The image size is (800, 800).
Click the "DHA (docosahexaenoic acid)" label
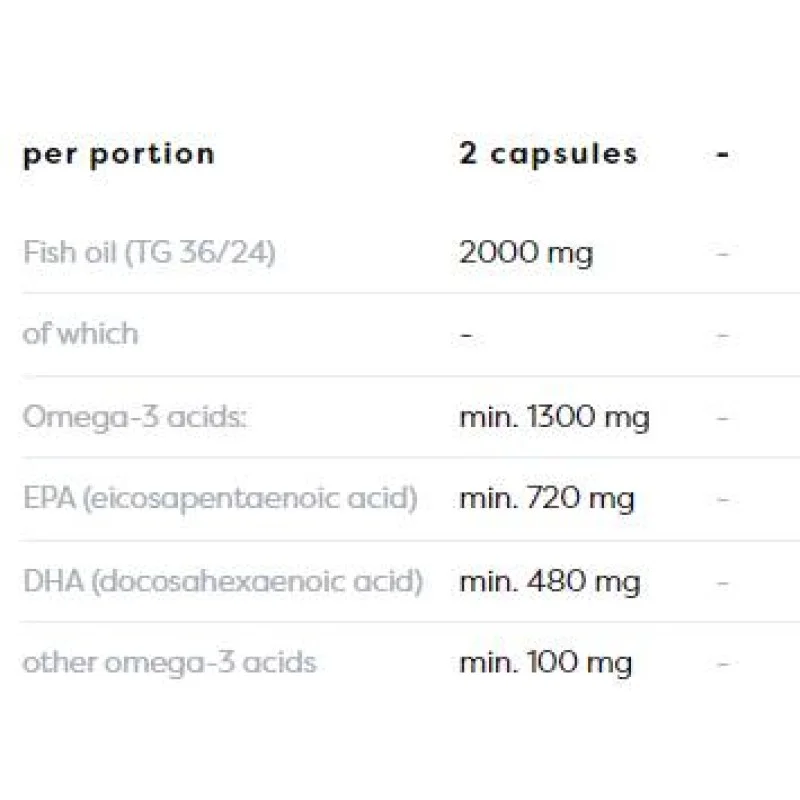(x=222, y=580)
